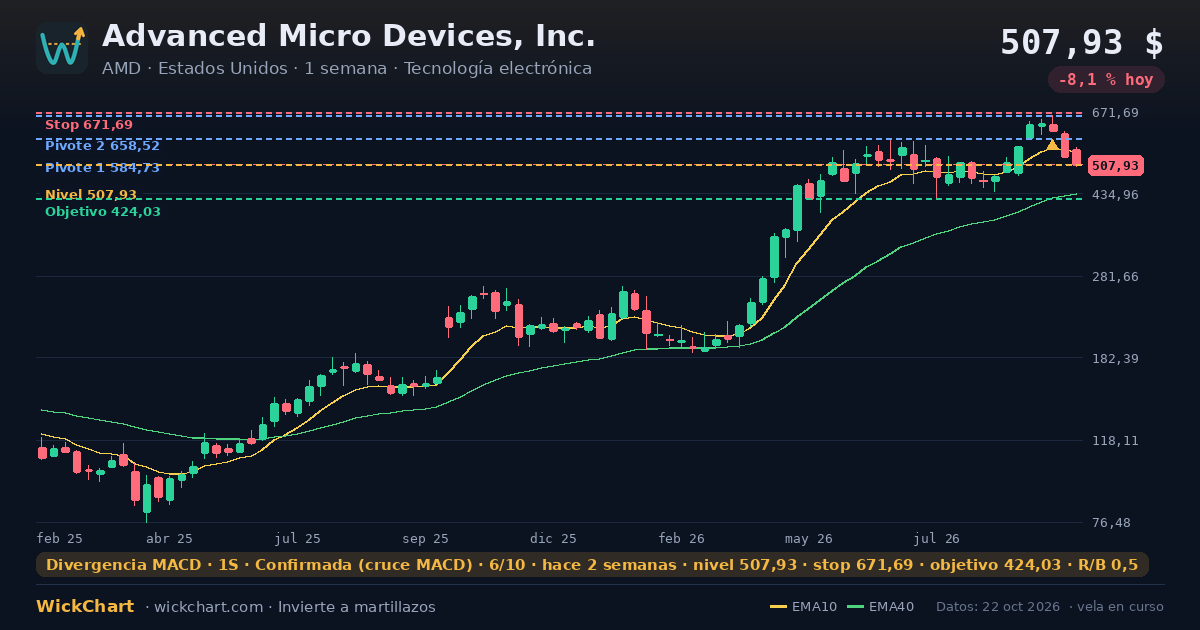The height and width of the screenshot is (630, 1200).
Task: Click the Pivote 1 584,73 label
Action: point(102,168)
